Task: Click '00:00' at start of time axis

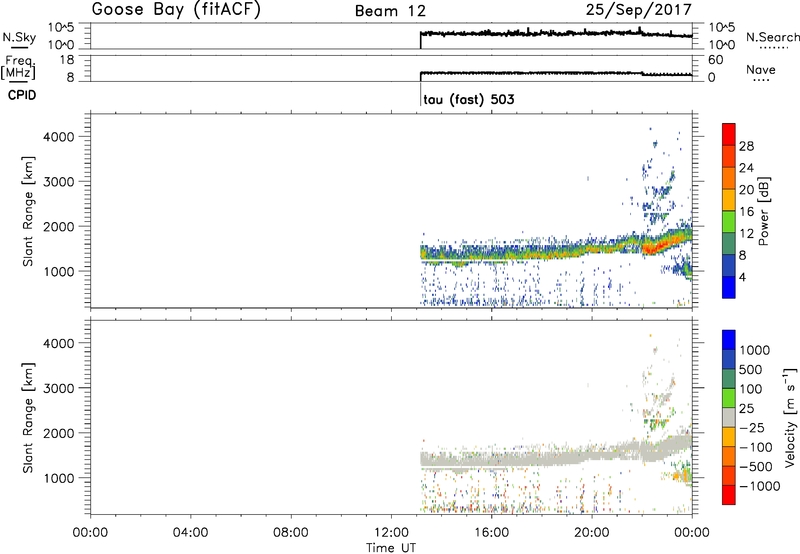Action: pyautogui.click(x=90, y=533)
